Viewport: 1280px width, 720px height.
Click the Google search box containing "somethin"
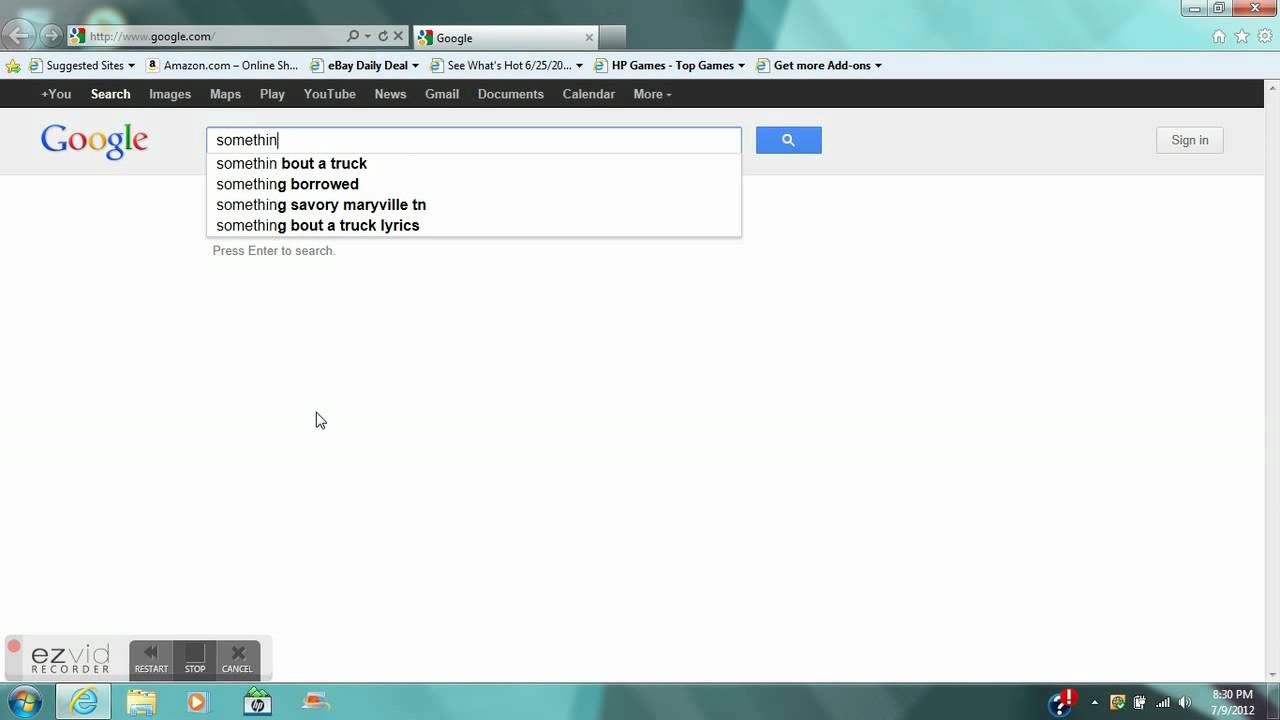(474, 140)
